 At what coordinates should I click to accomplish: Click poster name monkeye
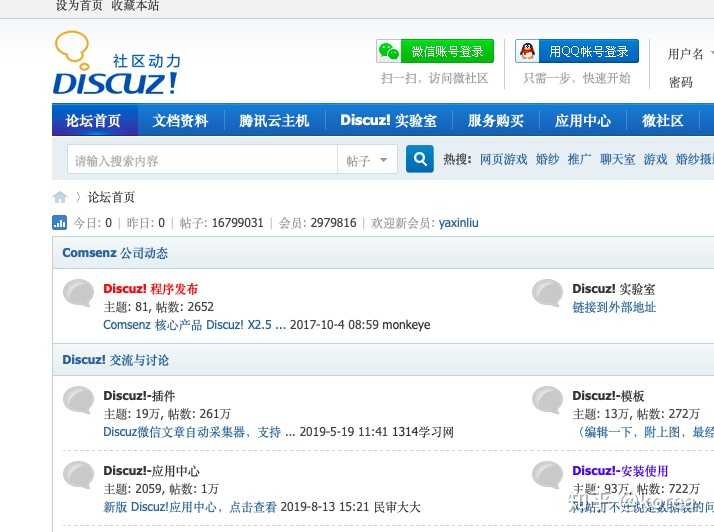[x=406, y=325]
